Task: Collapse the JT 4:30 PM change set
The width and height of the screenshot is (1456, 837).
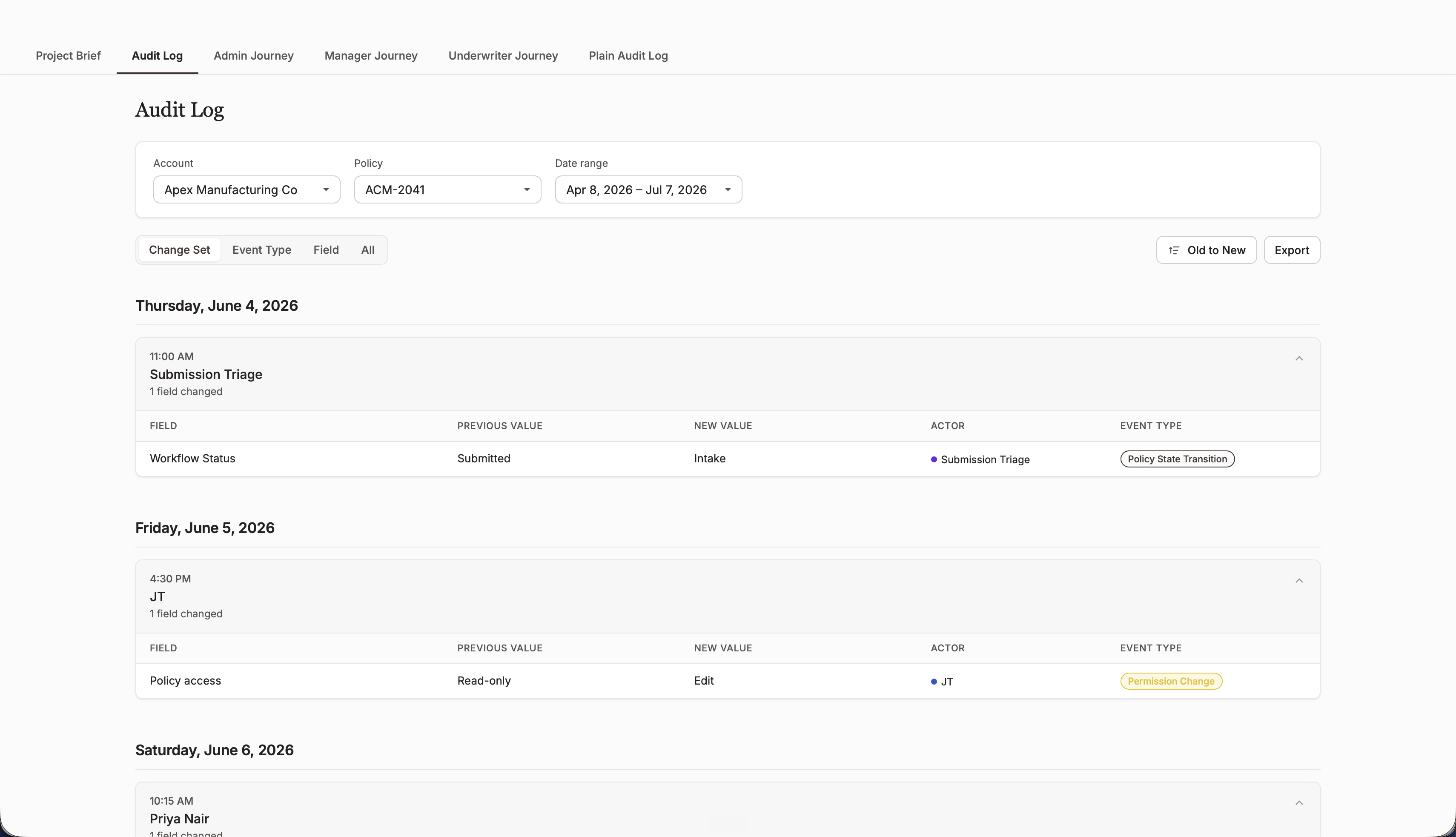Action: tap(1298, 581)
